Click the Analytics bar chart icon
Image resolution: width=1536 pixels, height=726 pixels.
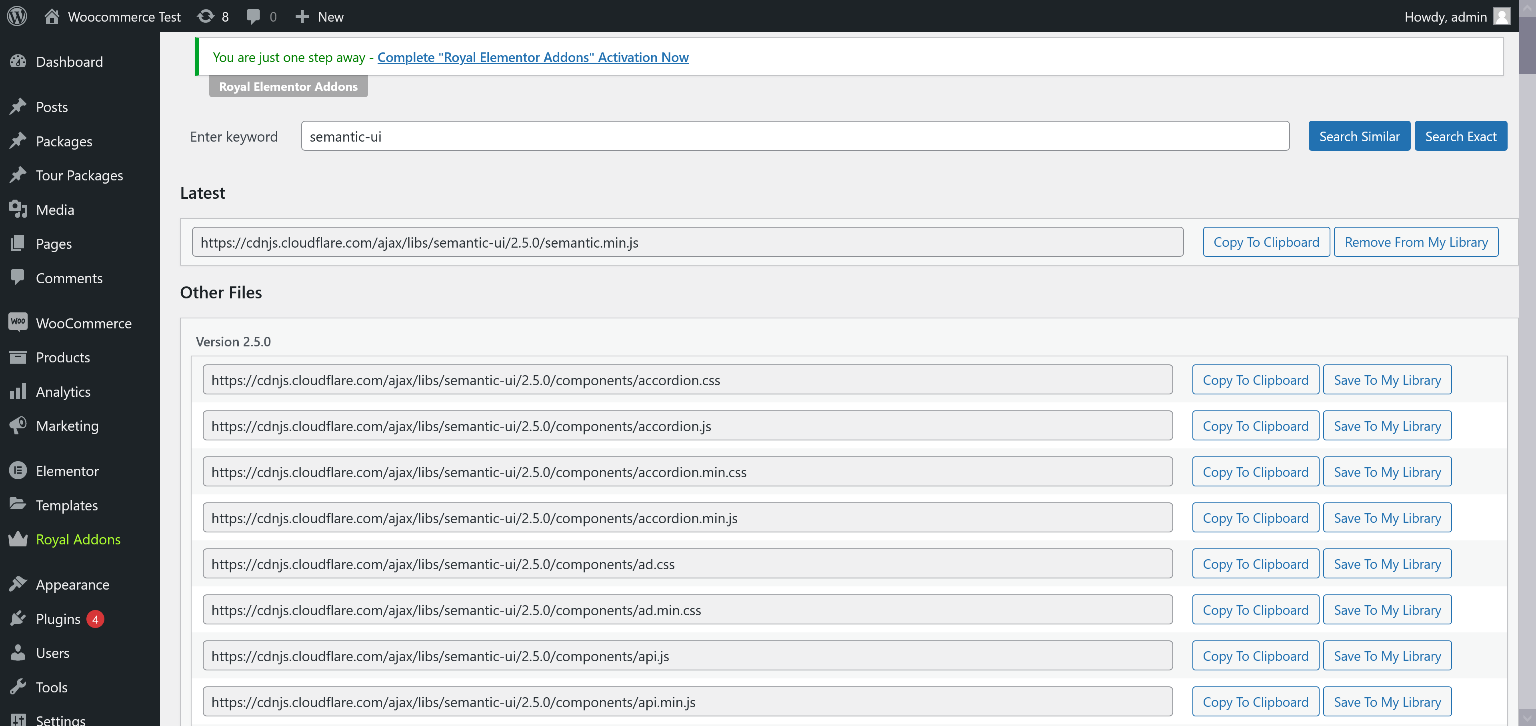tap(18, 391)
